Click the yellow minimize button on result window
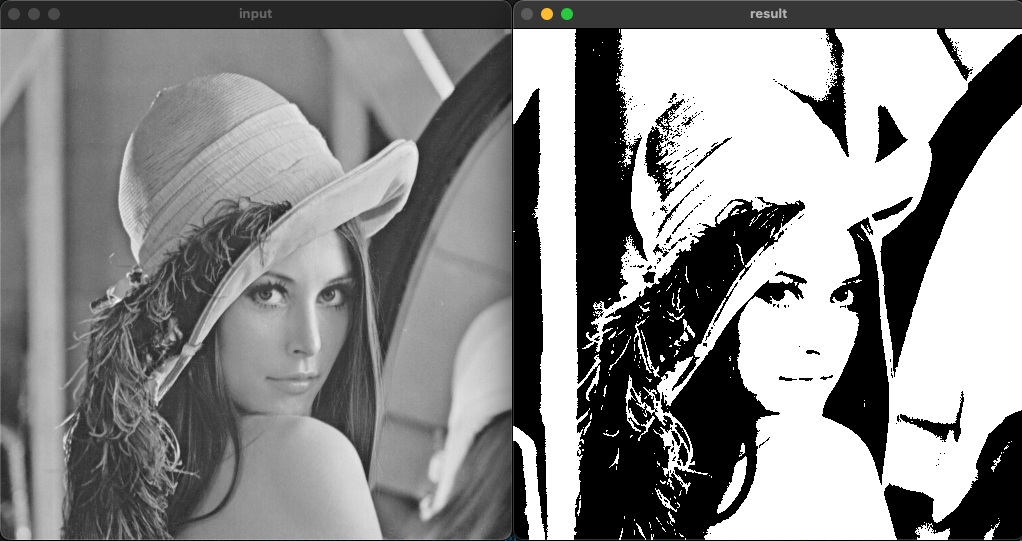 click(547, 14)
